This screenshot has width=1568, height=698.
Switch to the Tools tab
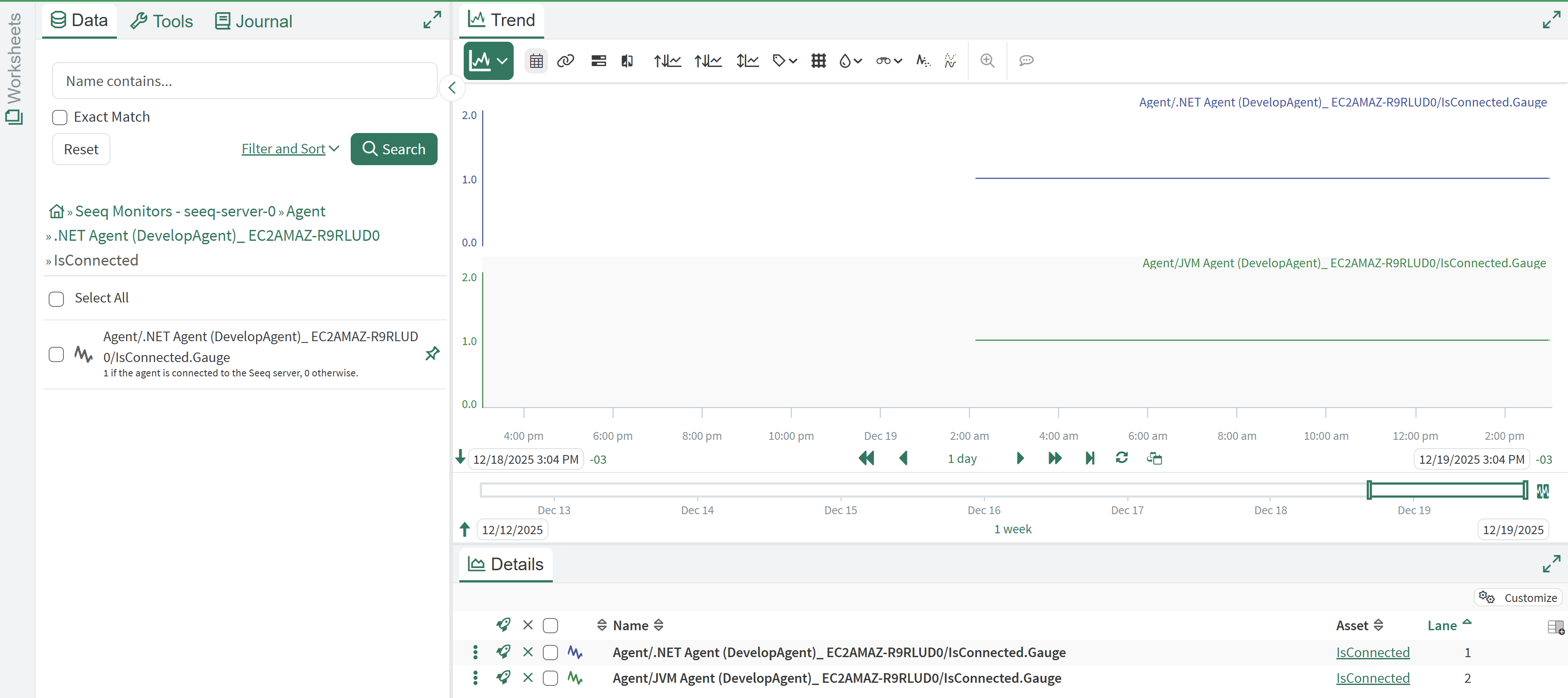(162, 21)
